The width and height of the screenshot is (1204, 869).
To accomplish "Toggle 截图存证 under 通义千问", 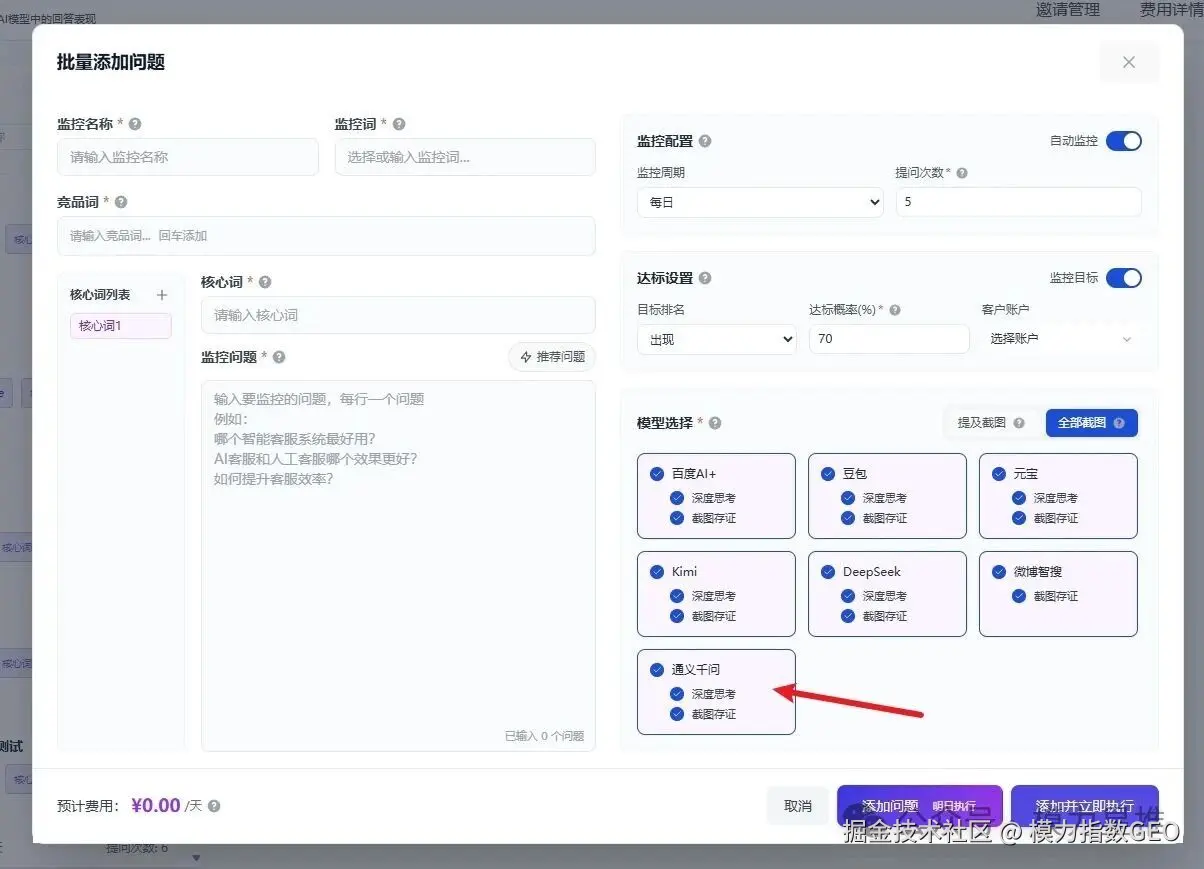I will [678, 714].
